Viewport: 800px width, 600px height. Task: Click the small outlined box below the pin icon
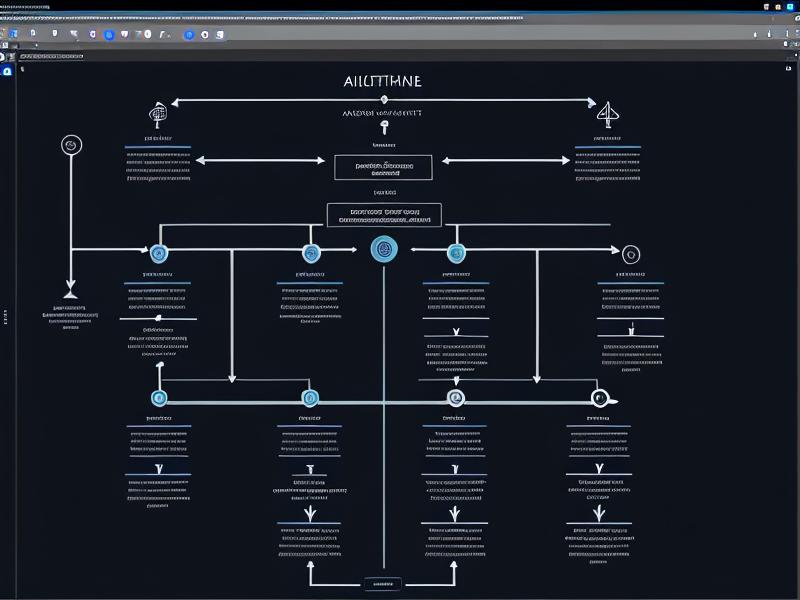(383, 167)
